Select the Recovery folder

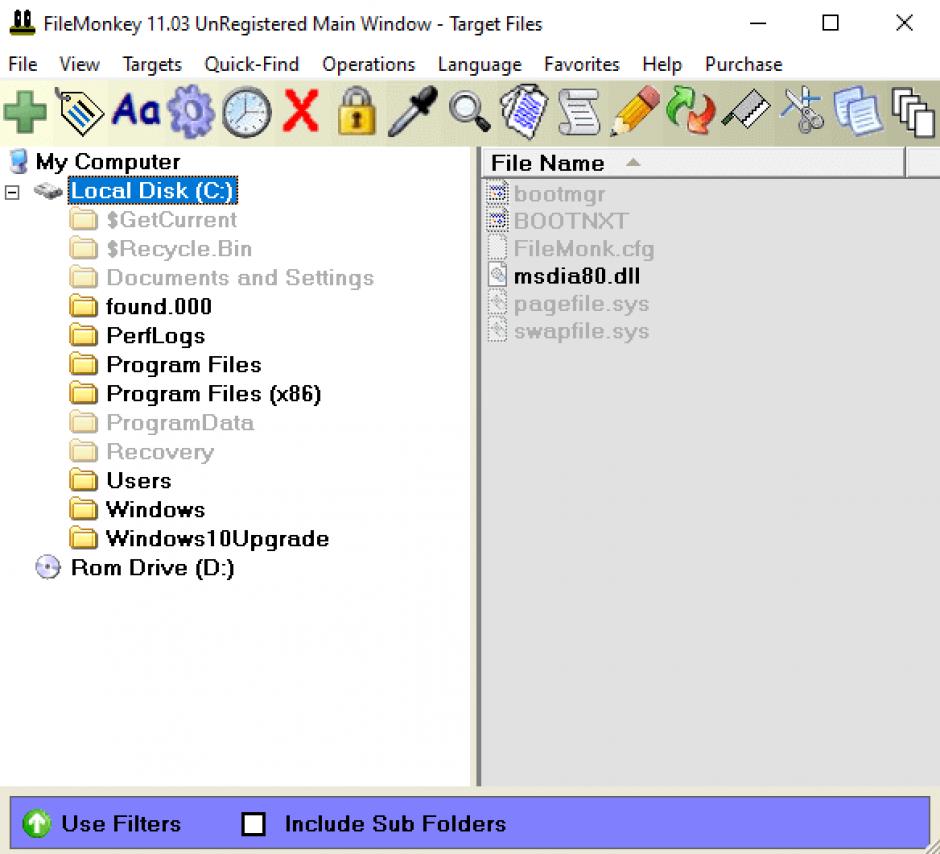[160, 451]
